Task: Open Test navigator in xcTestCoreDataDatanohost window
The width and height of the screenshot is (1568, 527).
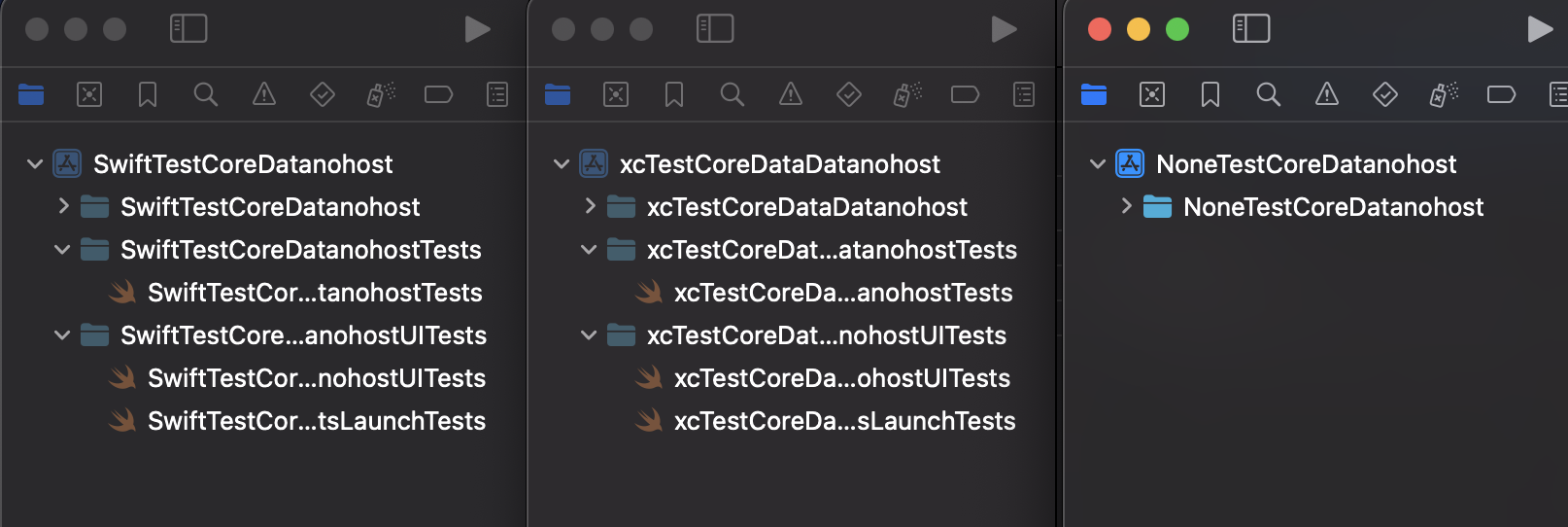Action: click(849, 94)
